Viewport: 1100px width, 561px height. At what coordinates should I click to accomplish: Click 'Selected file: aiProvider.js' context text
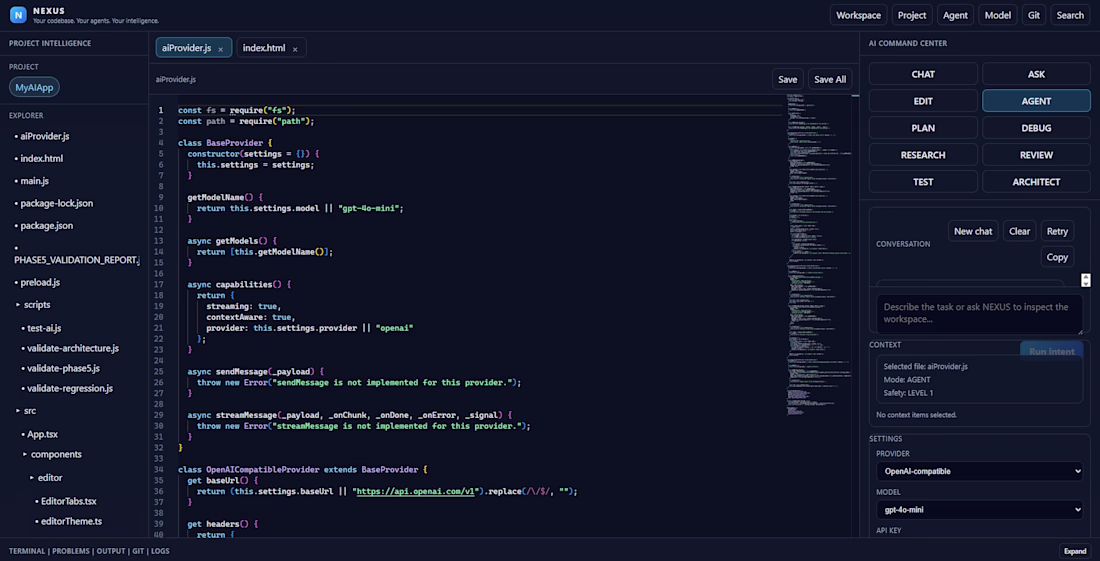(x=925, y=366)
